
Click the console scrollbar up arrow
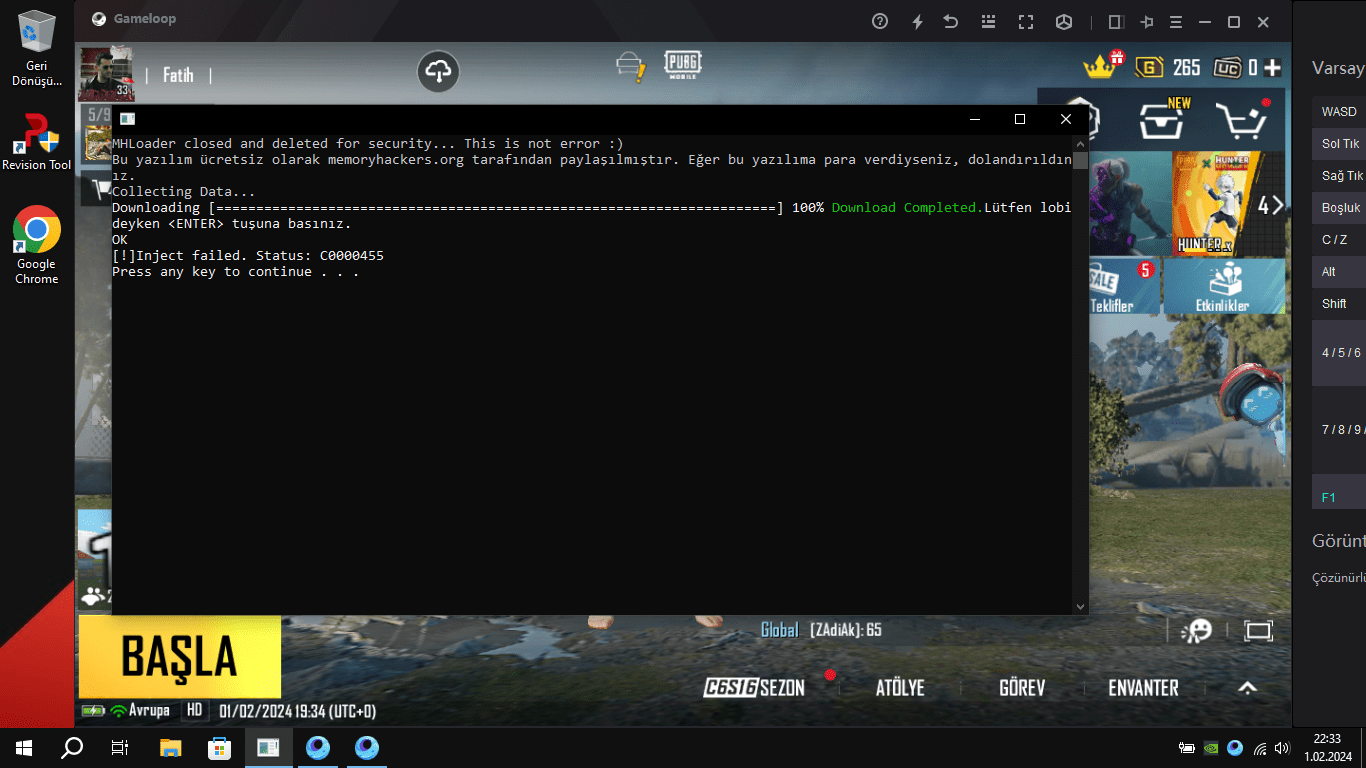click(x=1080, y=144)
